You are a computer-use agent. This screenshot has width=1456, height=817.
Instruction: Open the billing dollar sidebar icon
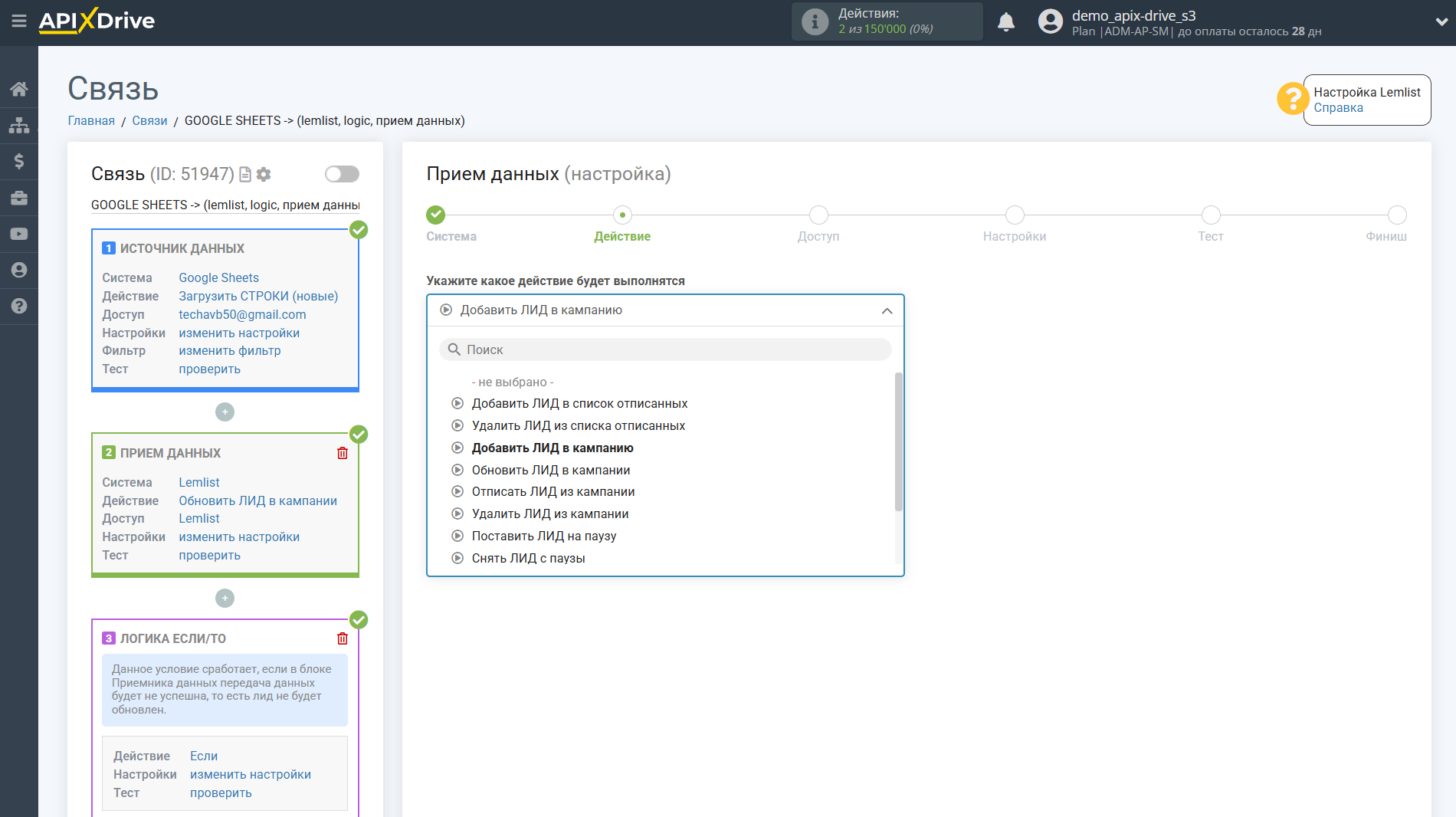pyautogui.click(x=19, y=161)
